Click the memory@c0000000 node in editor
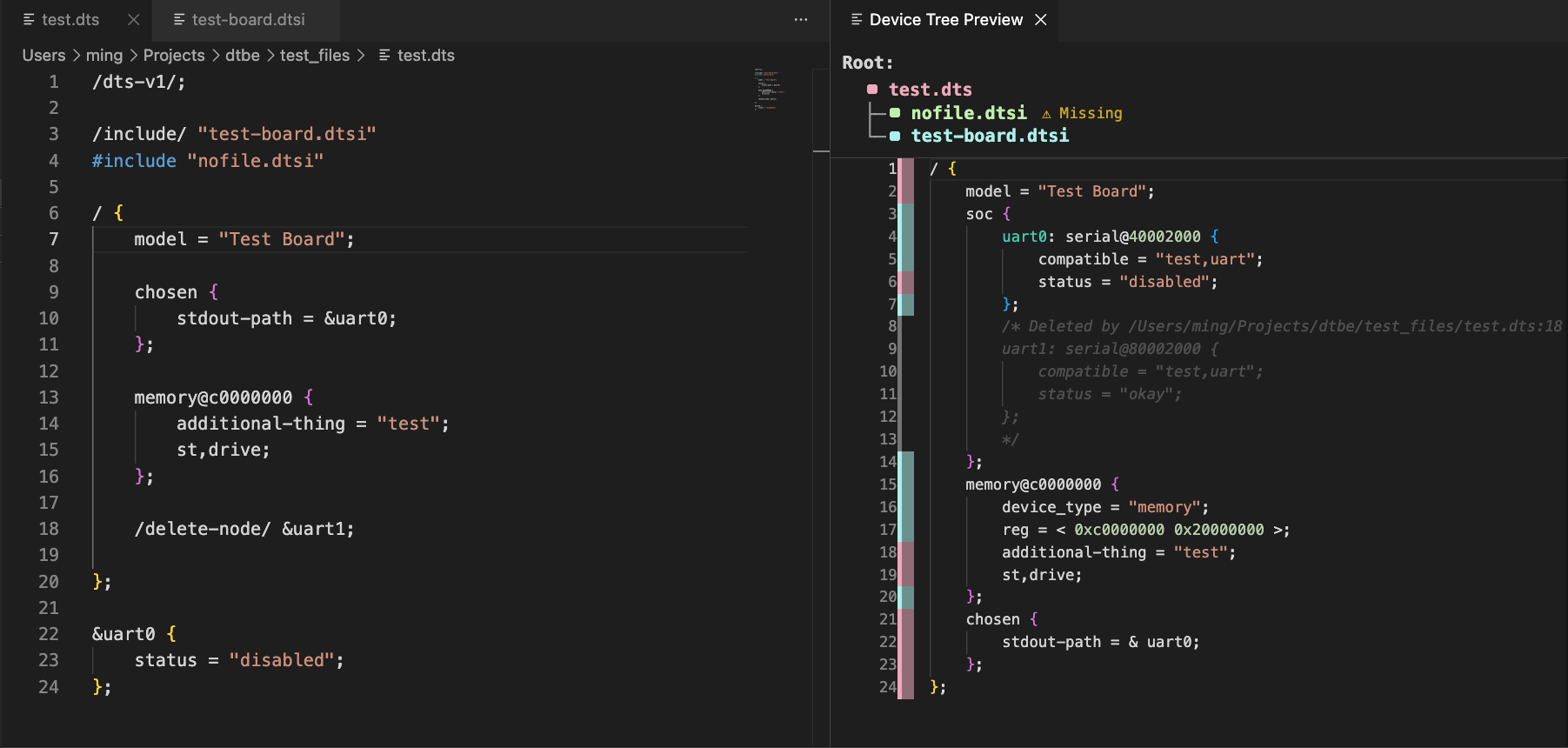Viewport: 1568px width, 748px height. [213, 397]
